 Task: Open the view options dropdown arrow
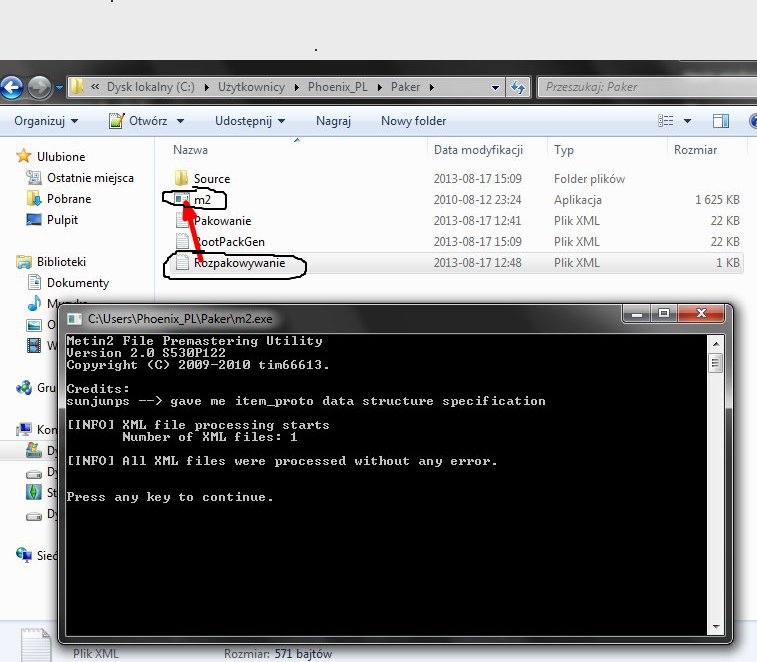(687, 121)
